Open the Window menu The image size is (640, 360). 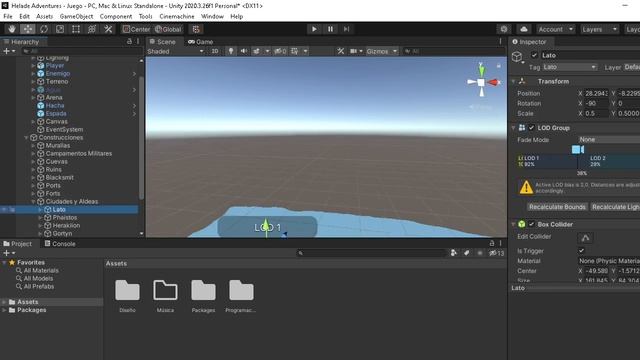point(212,16)
